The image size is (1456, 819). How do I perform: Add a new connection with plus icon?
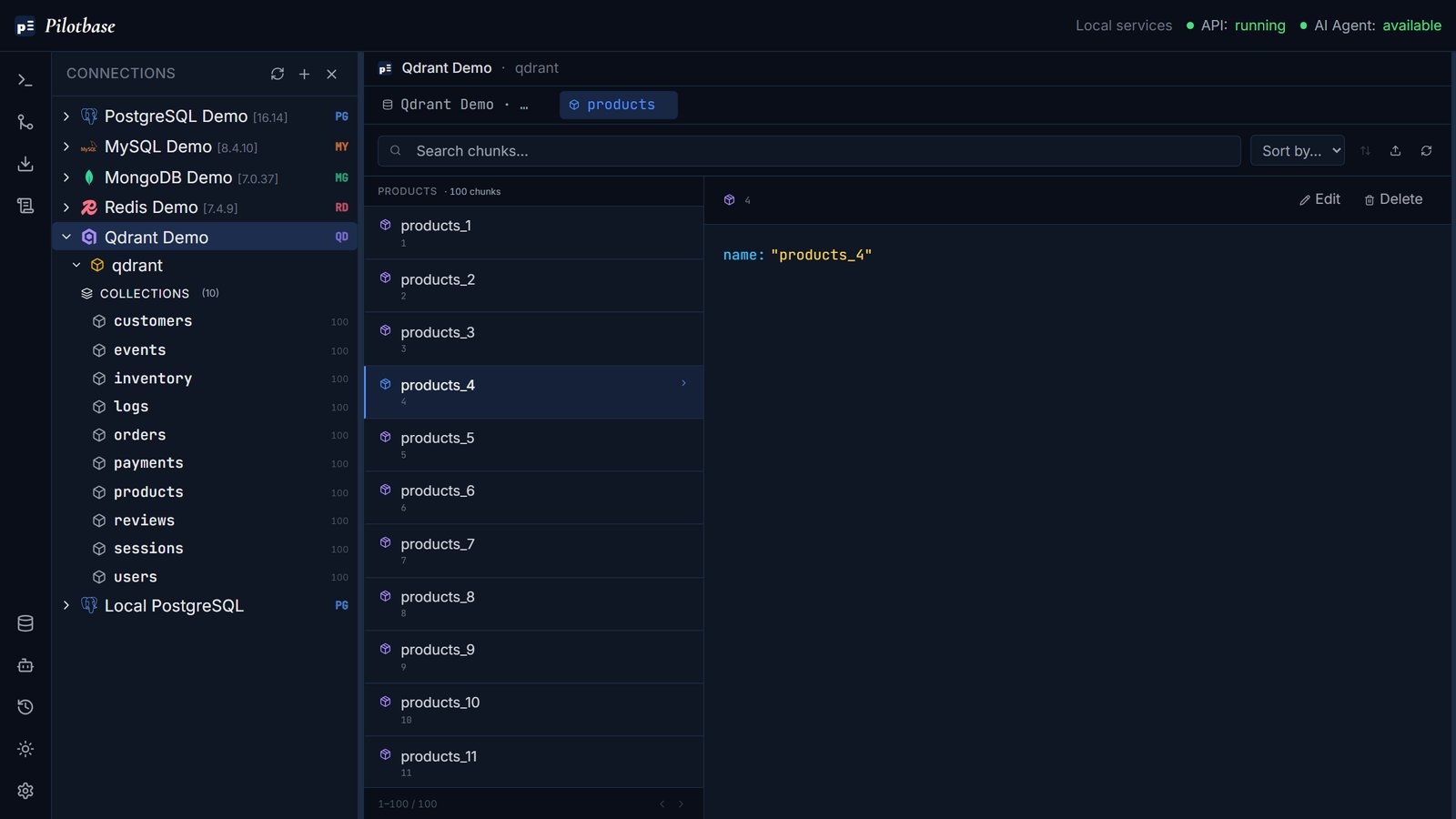click(305, 74)
